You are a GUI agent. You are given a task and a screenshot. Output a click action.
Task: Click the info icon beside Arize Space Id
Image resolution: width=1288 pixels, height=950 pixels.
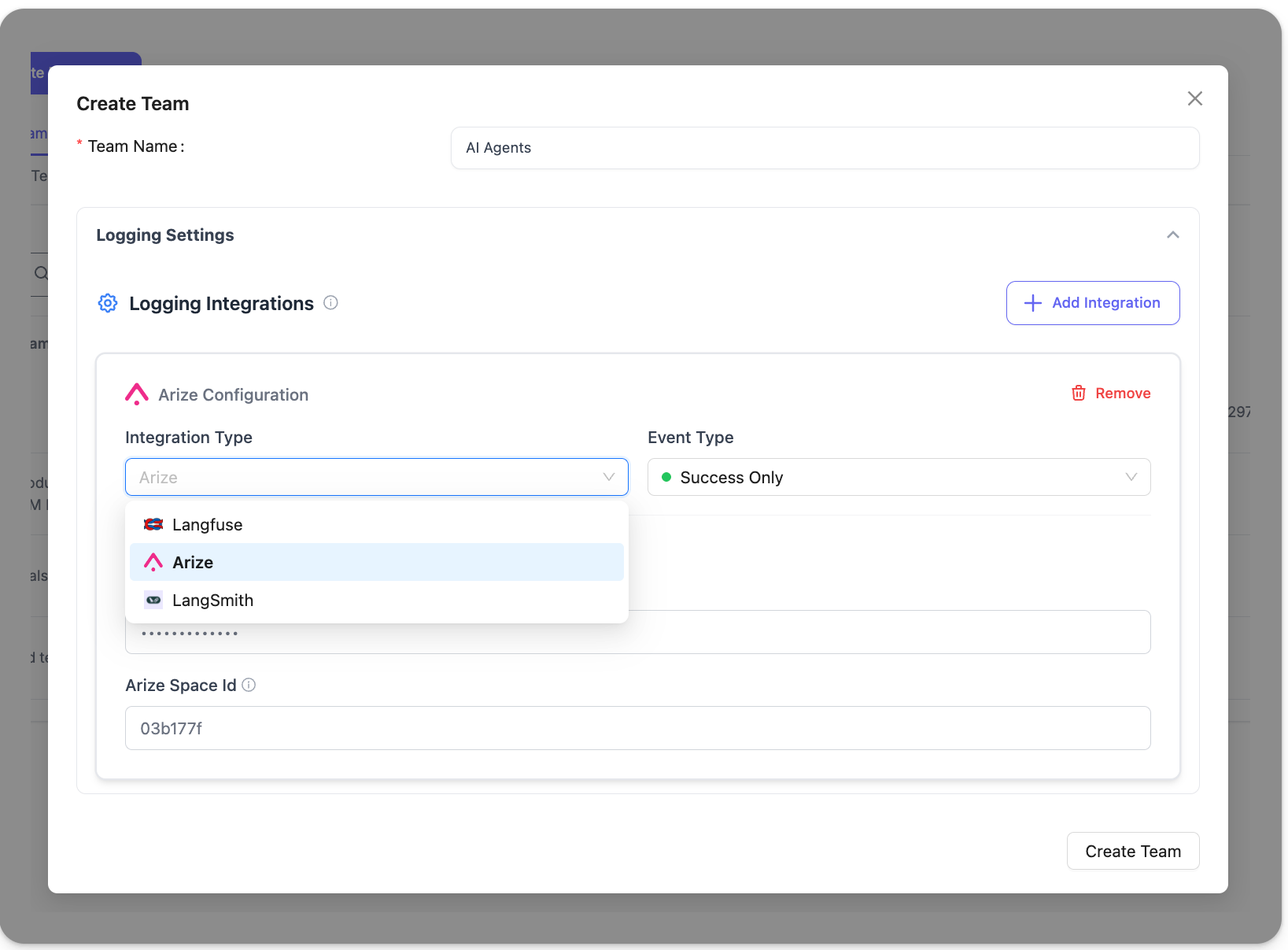click(x=249, y=685)
